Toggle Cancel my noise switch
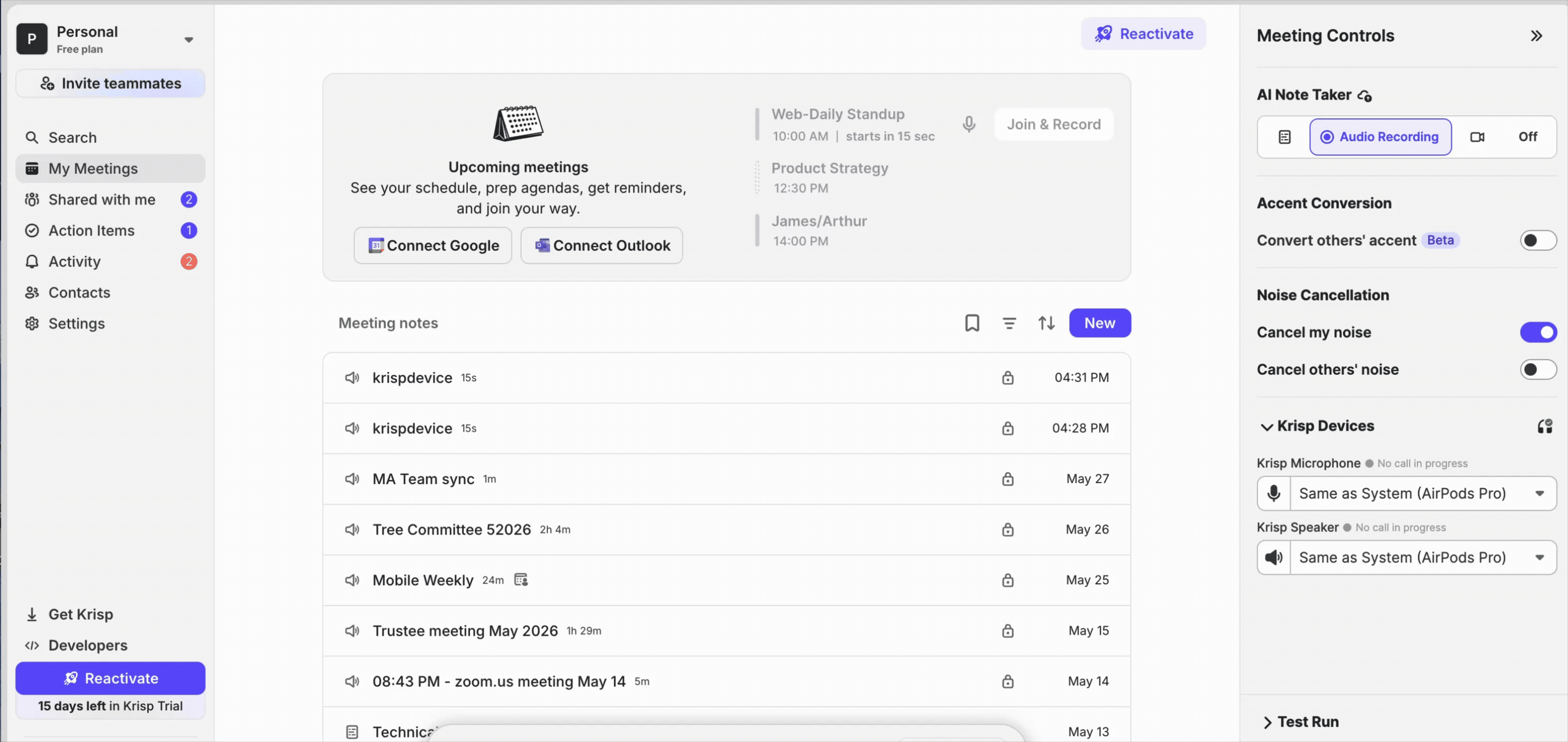 (1538, 333)
